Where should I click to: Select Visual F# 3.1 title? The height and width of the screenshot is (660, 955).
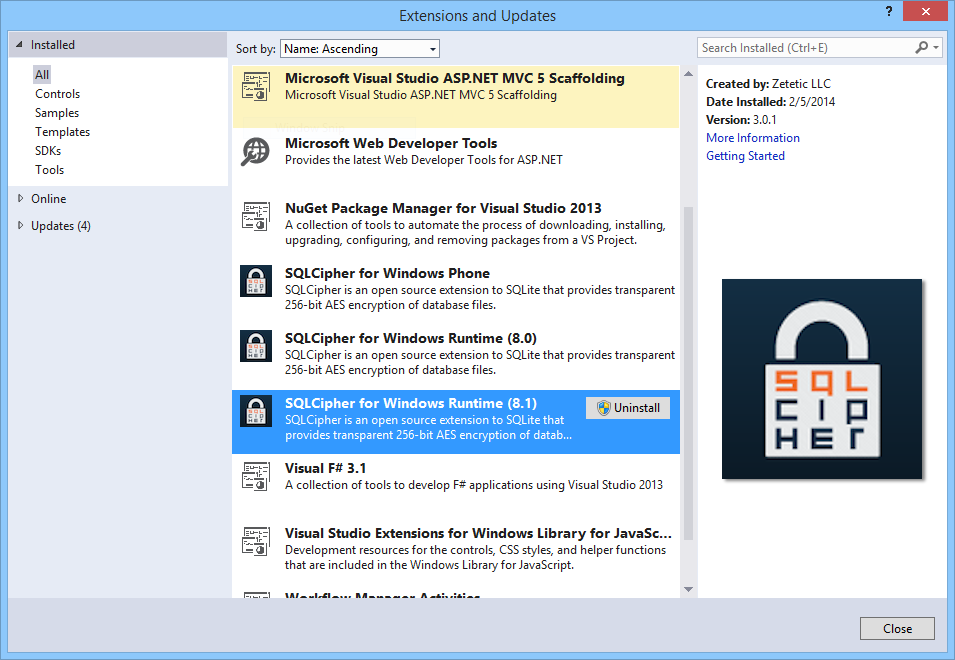pos(325,468)
